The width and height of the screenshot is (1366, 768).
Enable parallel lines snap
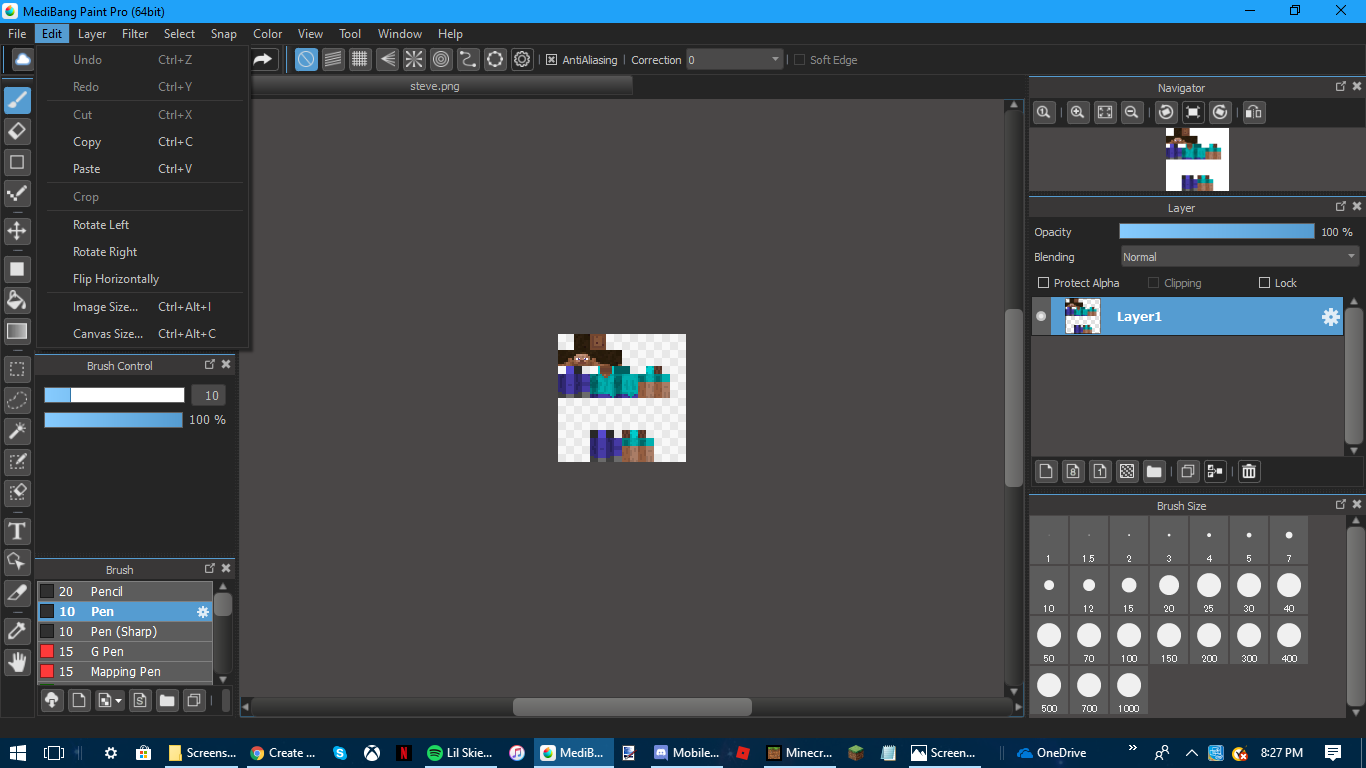pos(334,60)
